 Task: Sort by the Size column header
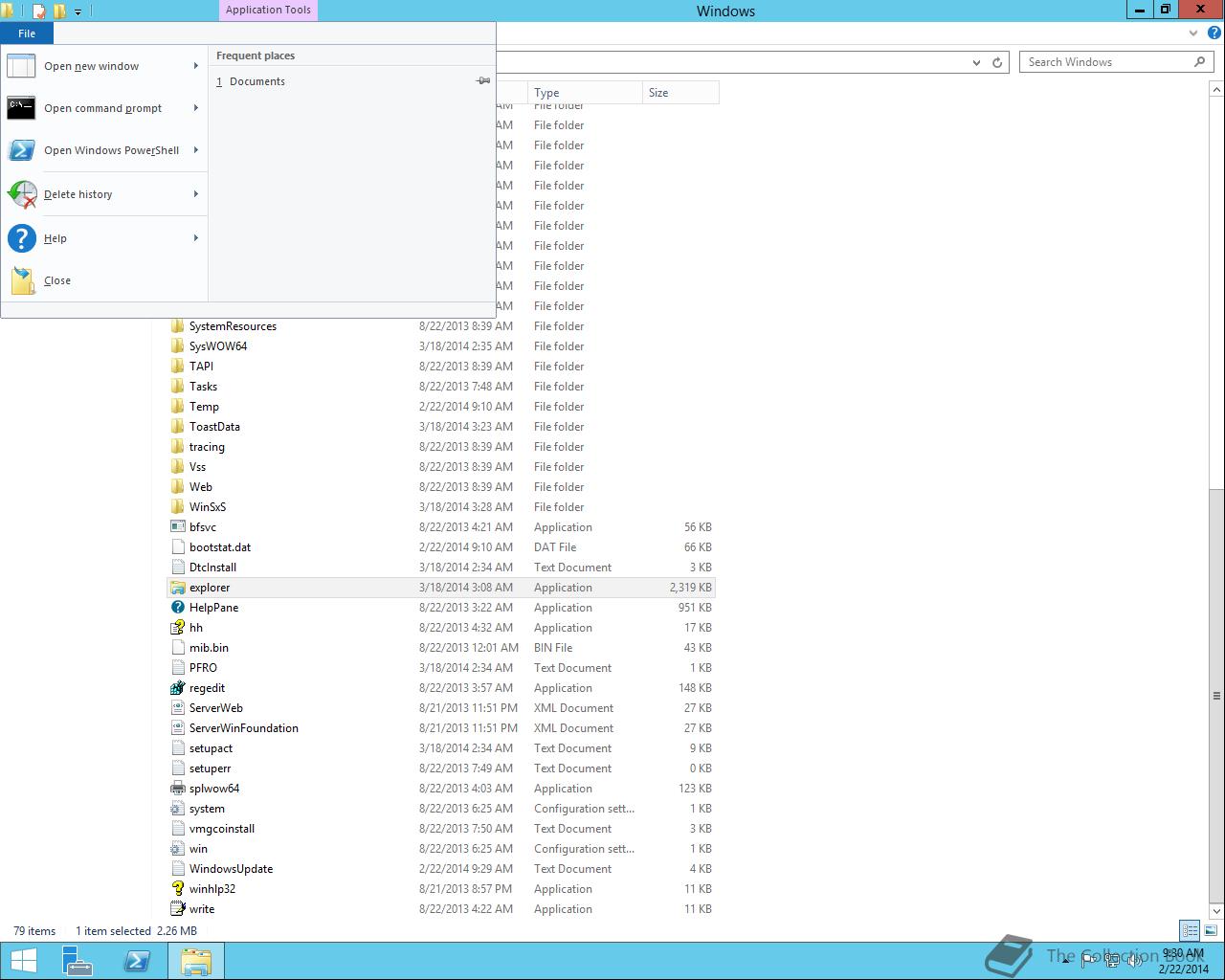680,93
